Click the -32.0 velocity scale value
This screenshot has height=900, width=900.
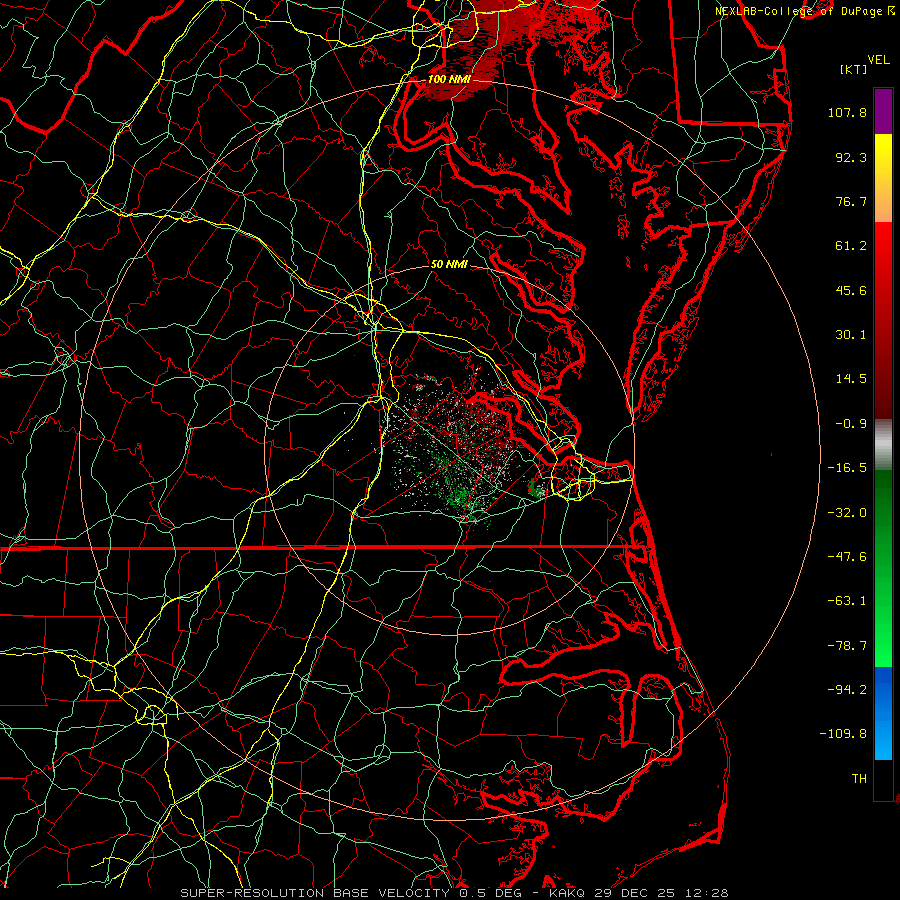click(x=847, y=513)
